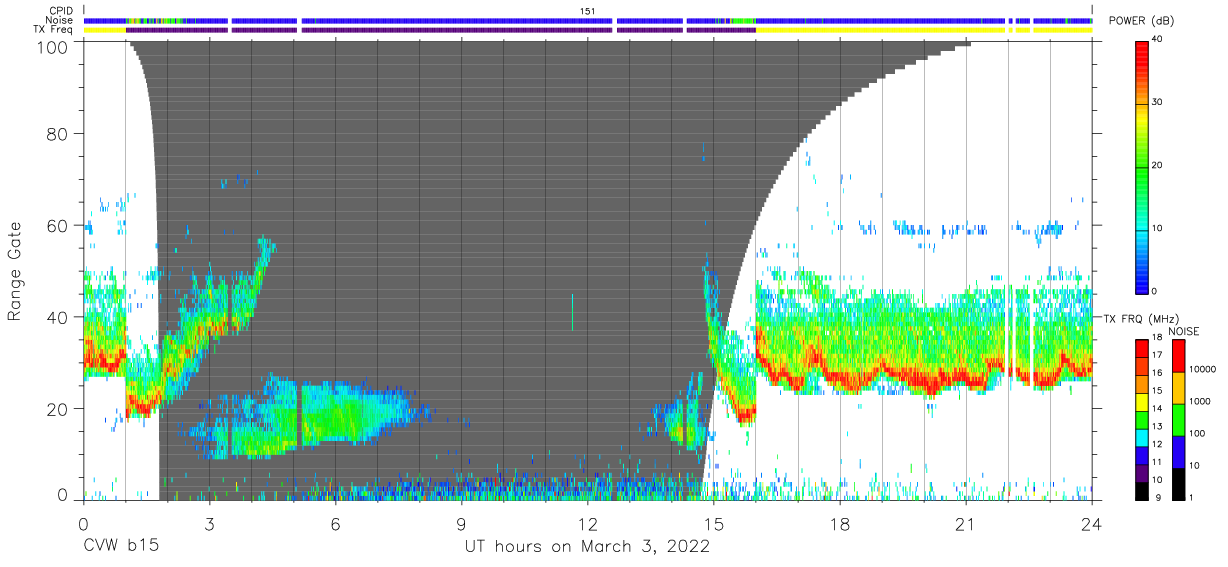Viewport: 1228px width, 567px height.
Task: Click the power color scale gradient bar
Action: 1143,166
